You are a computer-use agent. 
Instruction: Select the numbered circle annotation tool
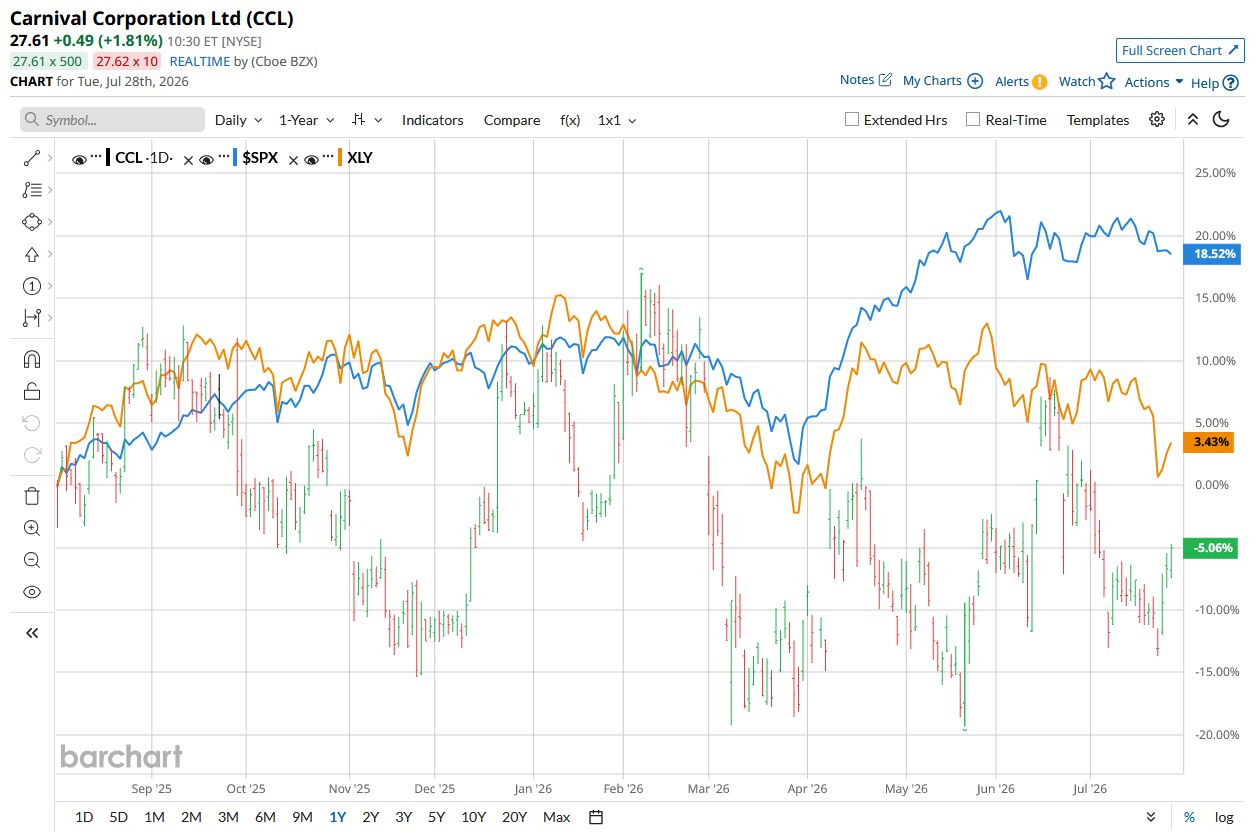[31, 286]
